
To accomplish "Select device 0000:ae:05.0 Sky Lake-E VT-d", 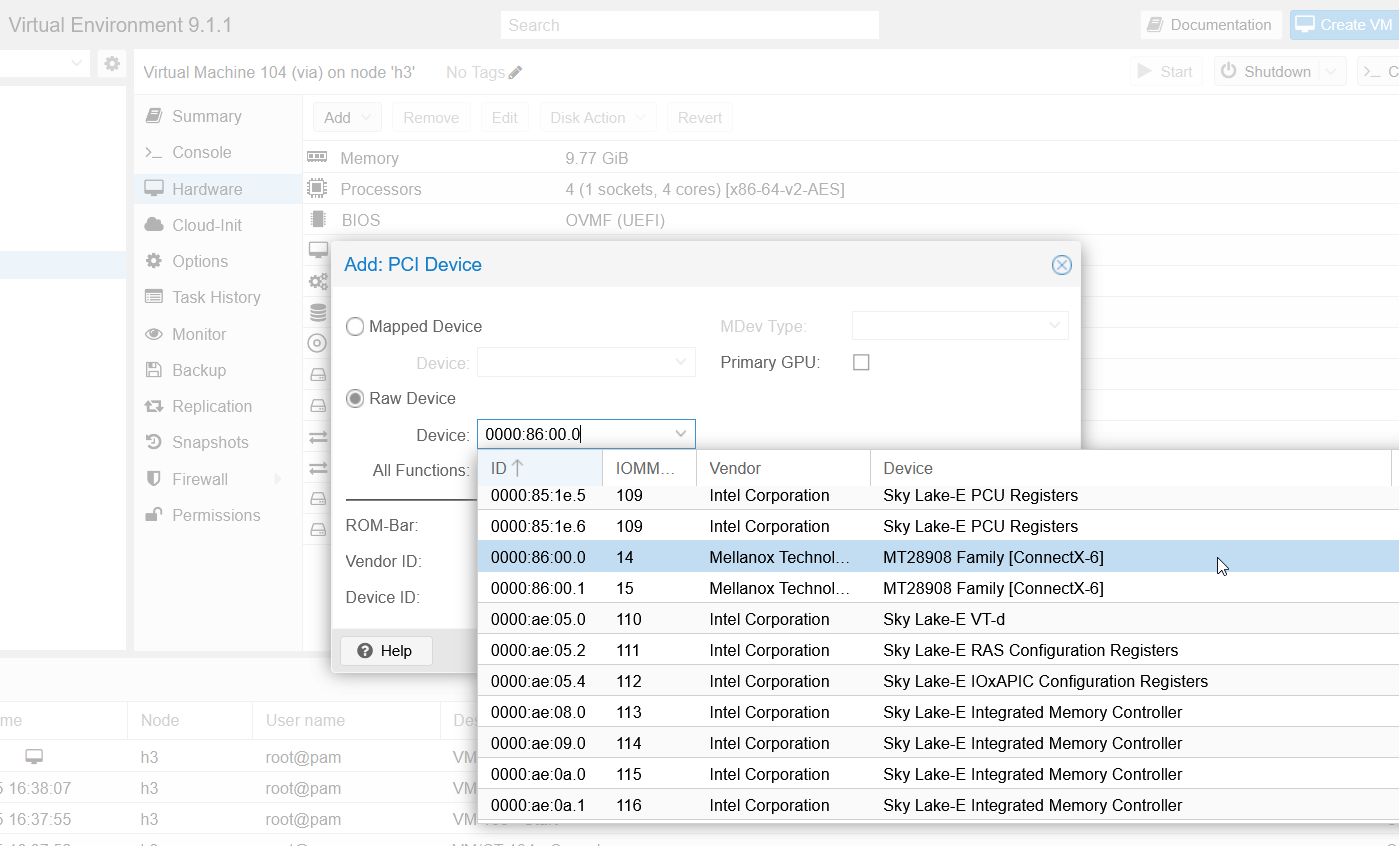I will coord(938,619).
